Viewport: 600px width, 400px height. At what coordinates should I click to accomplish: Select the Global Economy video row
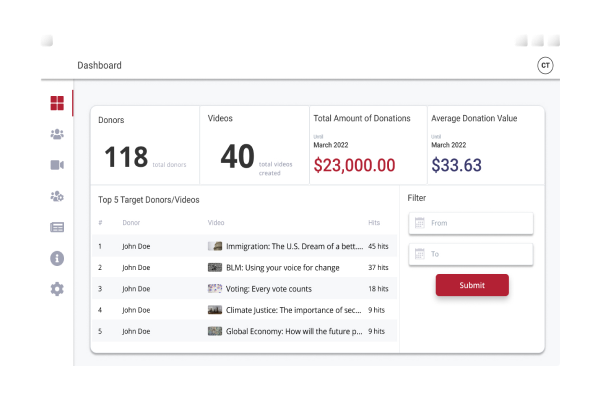click(293, 331)
